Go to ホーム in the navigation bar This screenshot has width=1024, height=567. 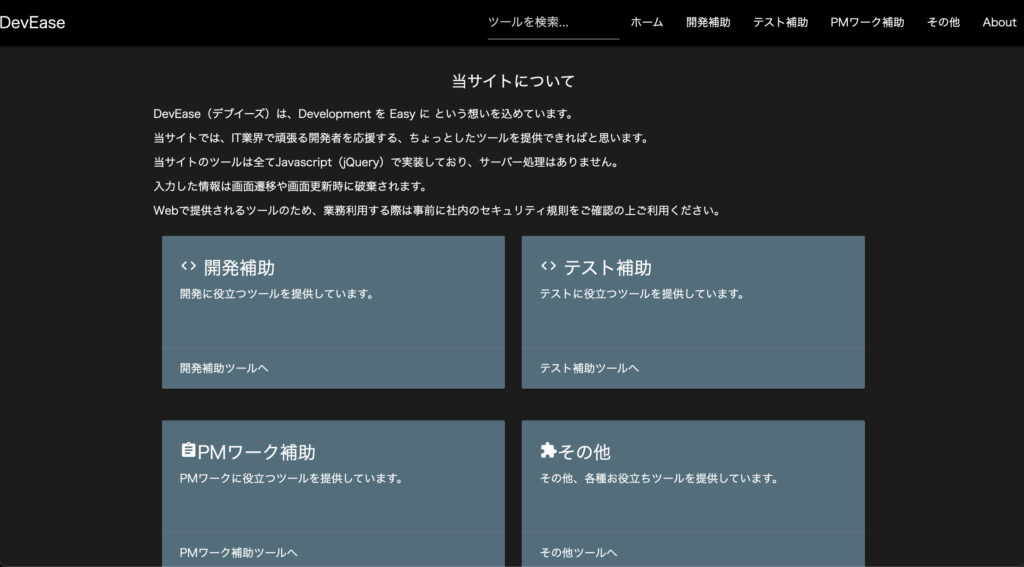(x=647, y=22)
